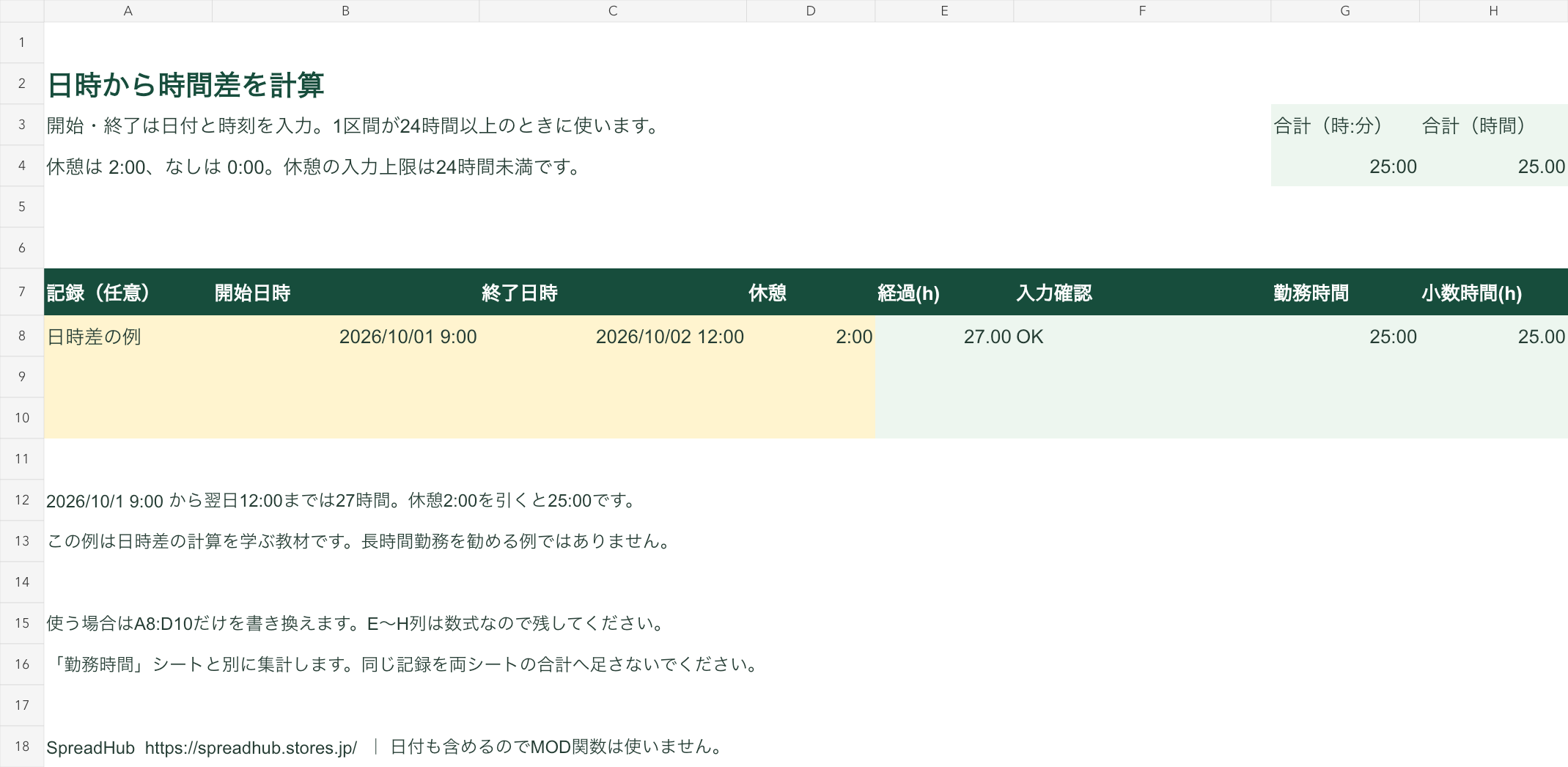Select column D header
Image resolution: width=1568 pixels, height=767 pixels.
point(811,11)
